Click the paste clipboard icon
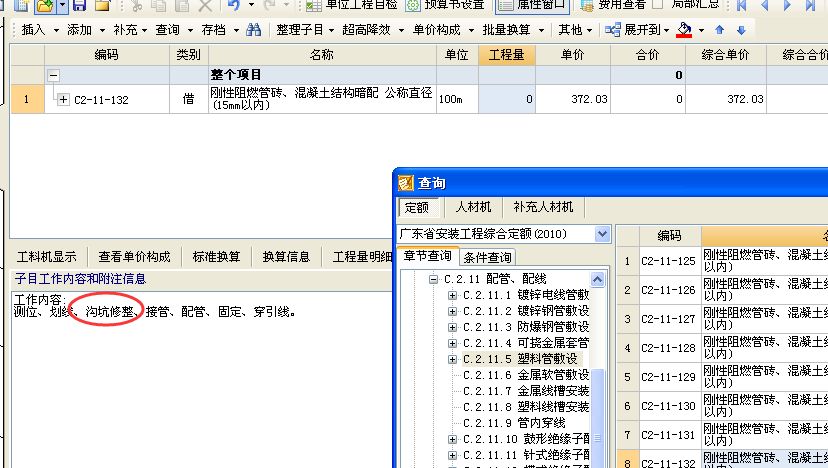The height and width of the screenshot is (468, 828). [x=182, y=5]
